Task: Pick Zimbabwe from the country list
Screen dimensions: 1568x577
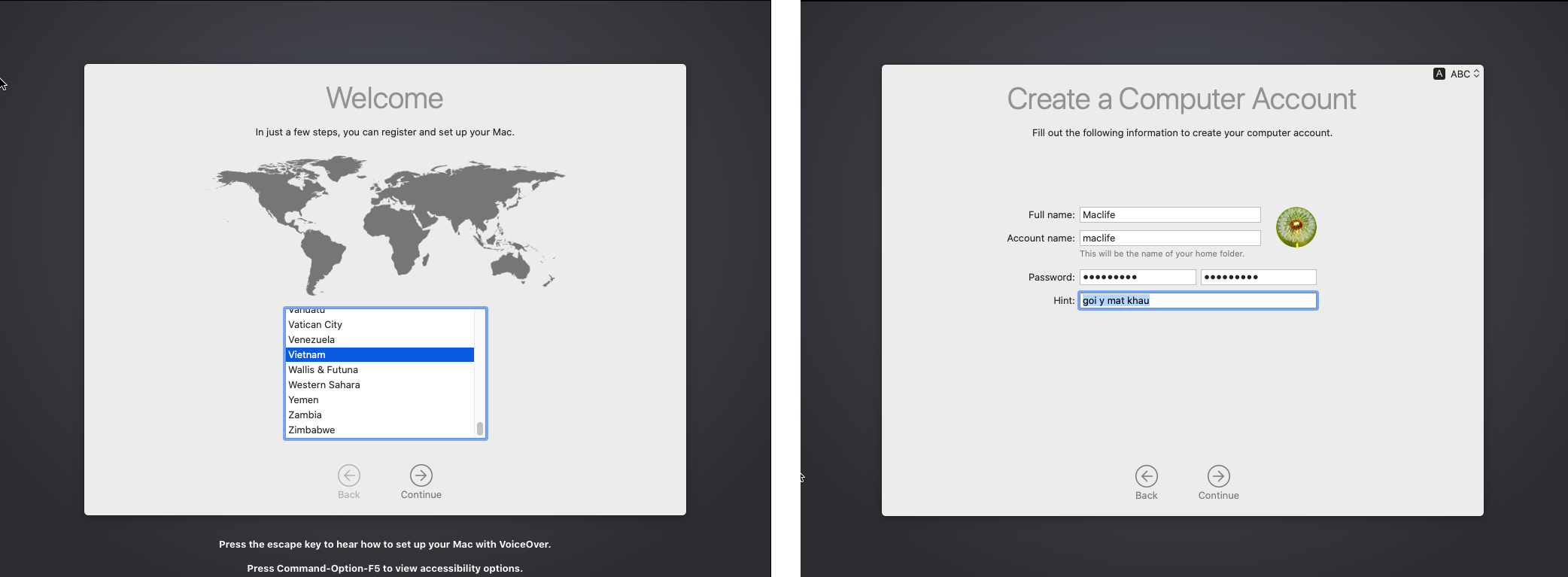Action: (311, 430)
